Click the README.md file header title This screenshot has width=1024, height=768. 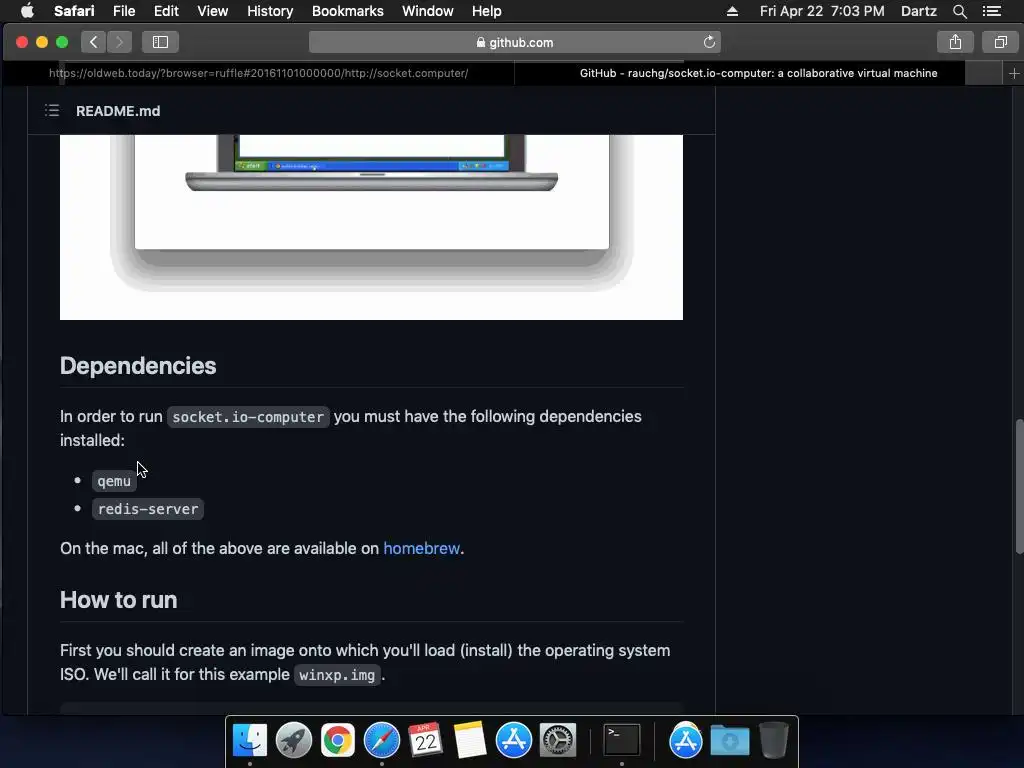tap(118, 111)
